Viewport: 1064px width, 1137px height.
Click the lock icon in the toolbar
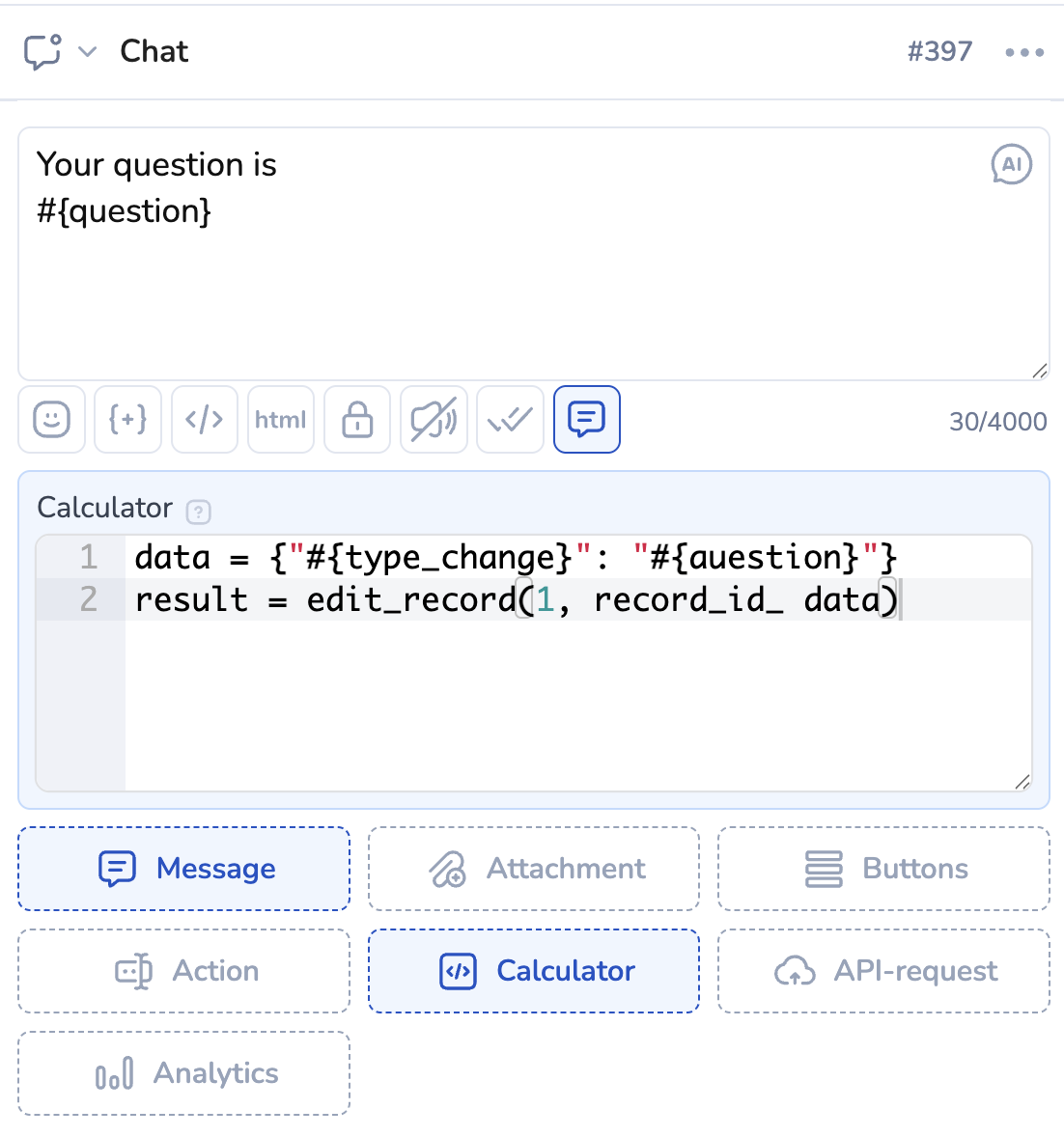357,419
